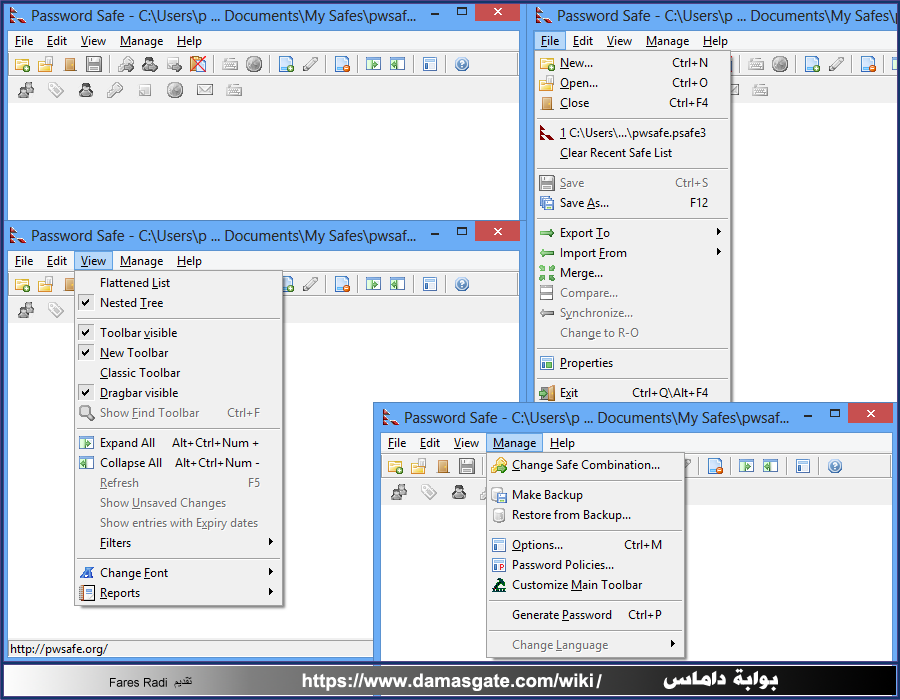Viewport: 900px width, 700px height.
Task: Click Options icon in View-menu window toolbar
Action: [429, 284]
